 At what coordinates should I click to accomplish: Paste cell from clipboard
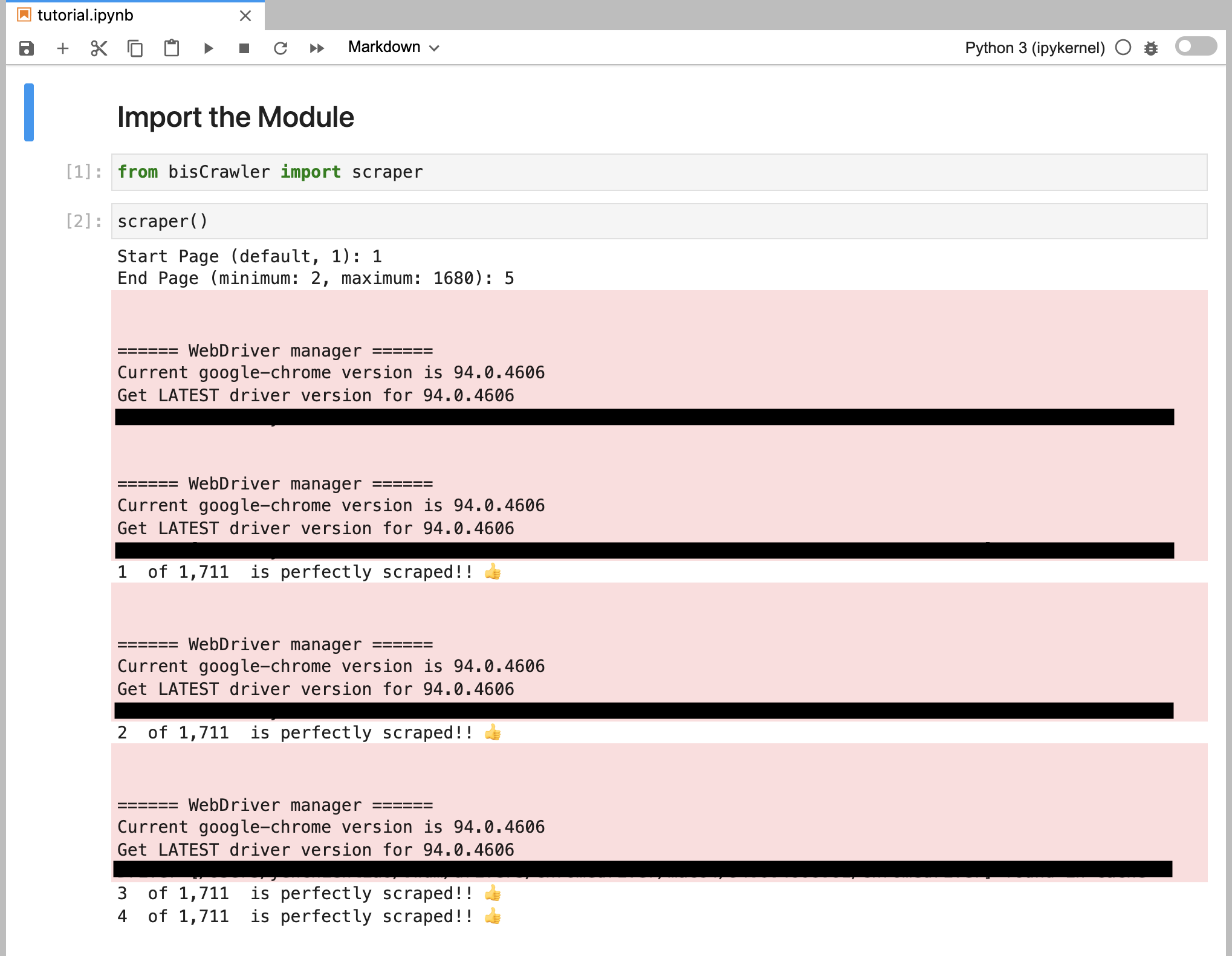click(172, 48)
